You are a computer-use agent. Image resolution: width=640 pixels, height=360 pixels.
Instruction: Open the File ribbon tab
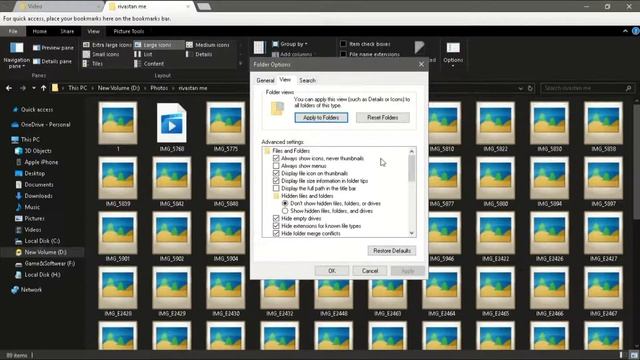click(x=13, y=31)
